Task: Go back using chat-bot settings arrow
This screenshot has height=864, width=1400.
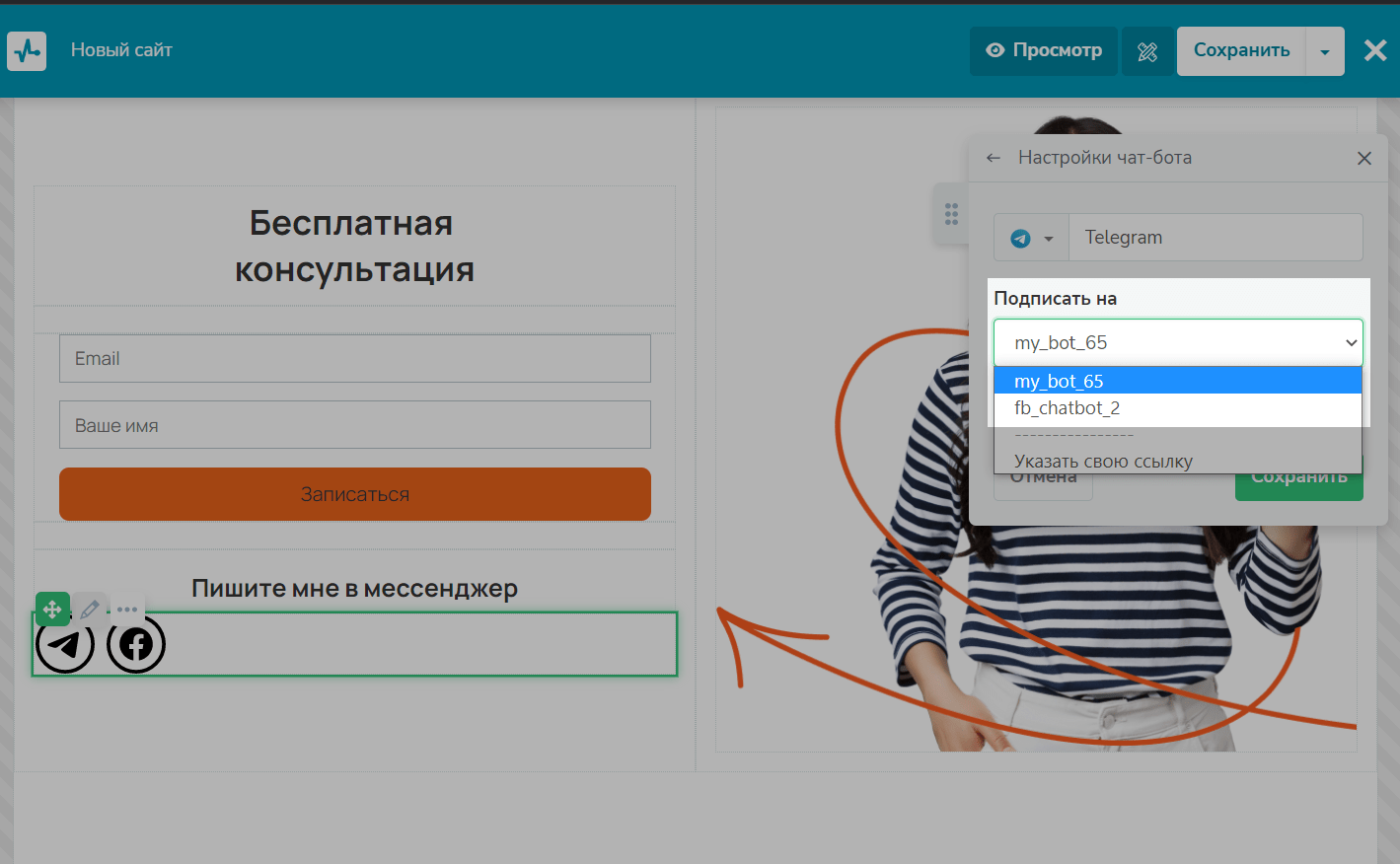Action: pyautogui.click(x=994, y=158)
